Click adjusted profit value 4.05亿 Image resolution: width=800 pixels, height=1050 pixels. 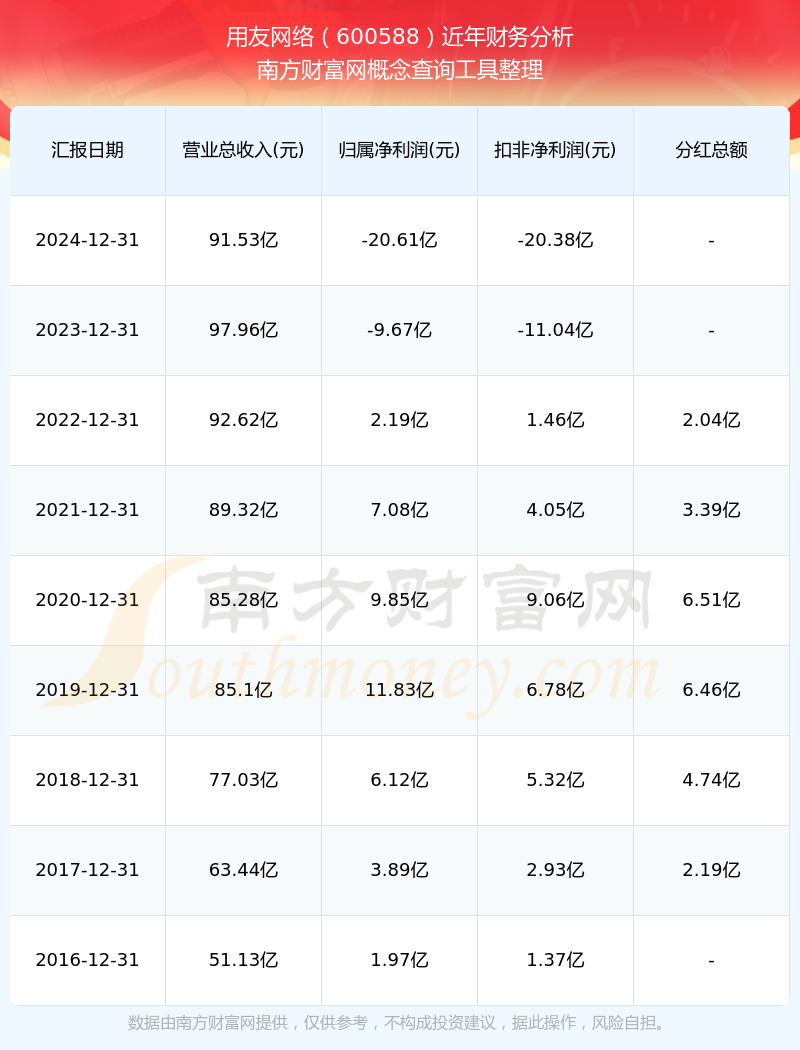click(x=555, y=510)
